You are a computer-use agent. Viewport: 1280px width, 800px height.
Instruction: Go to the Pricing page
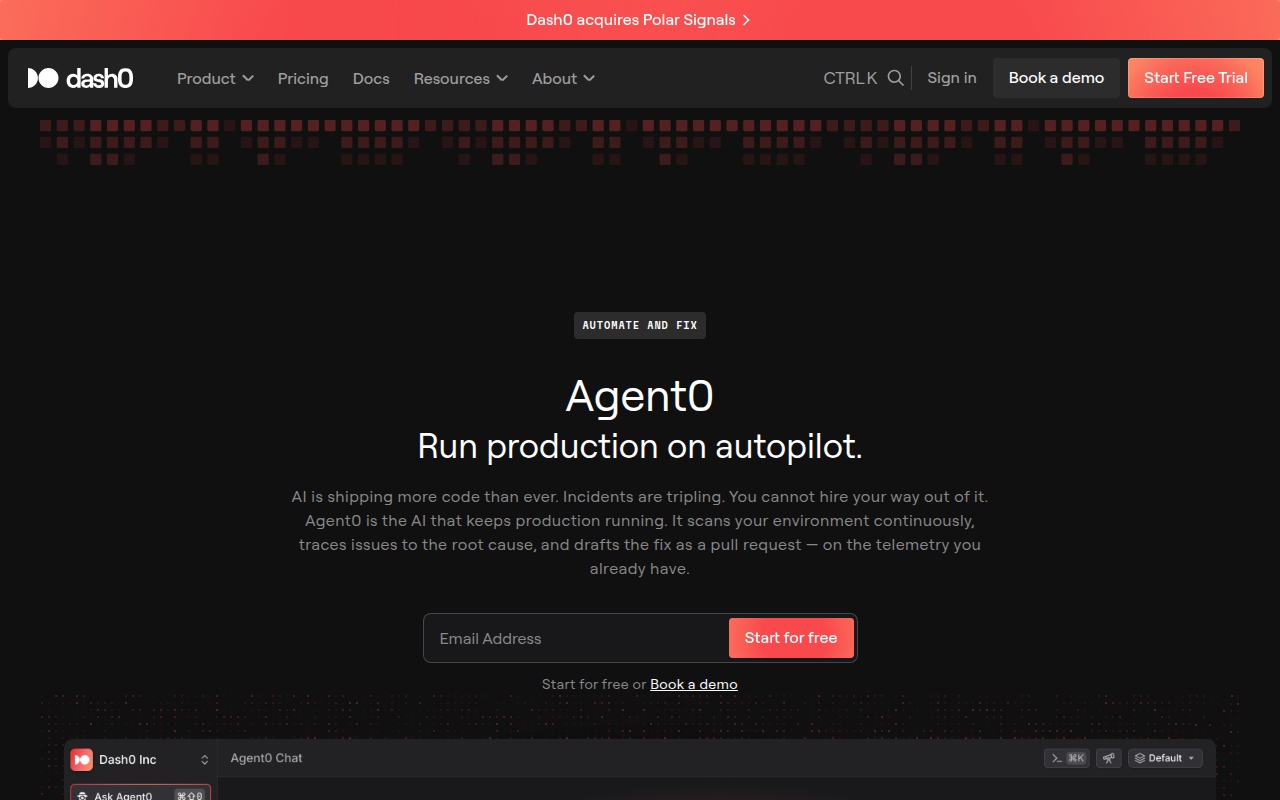303,78
